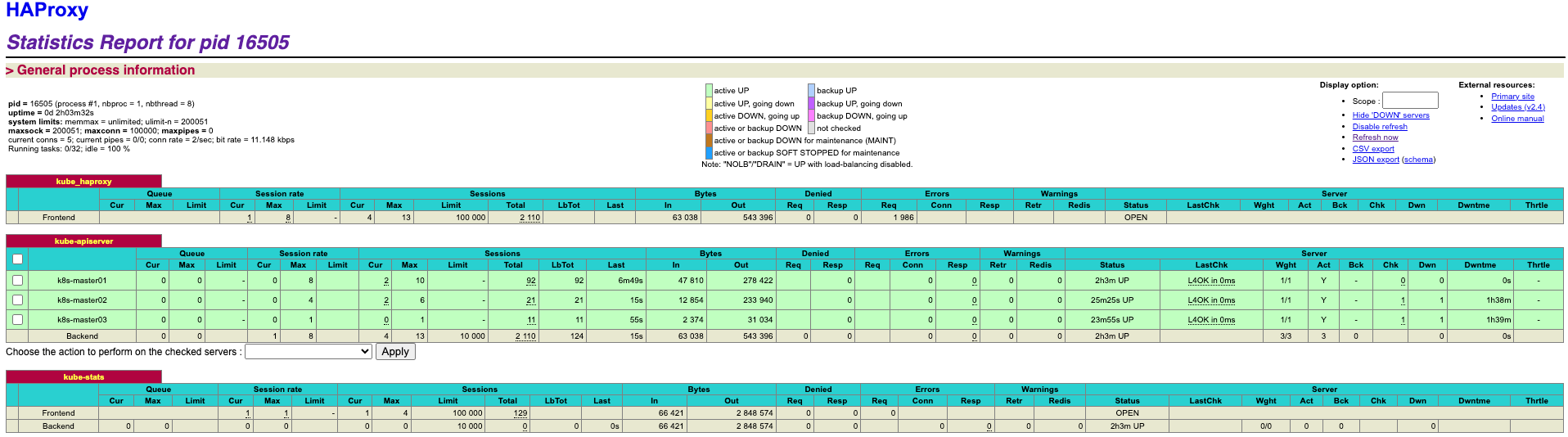
Task: Open the JSON export link
Action: click(1376, 160)
